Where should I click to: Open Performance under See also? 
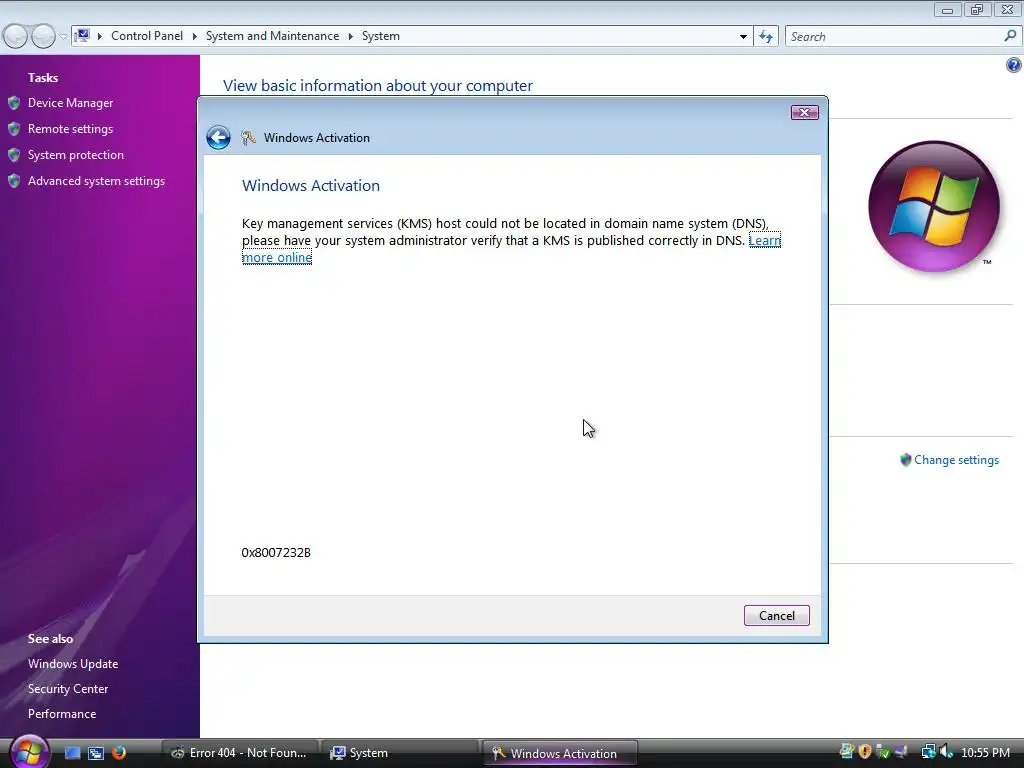[x=62, y=714]
